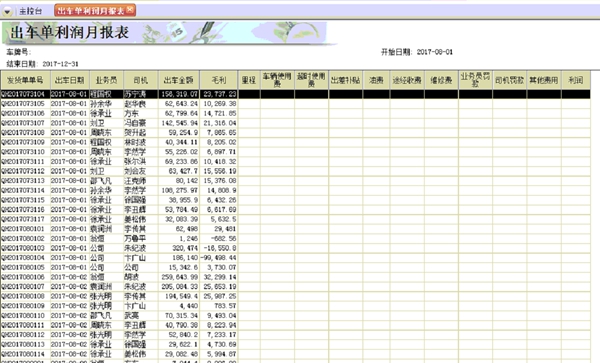Select order number QH2017080110
Viewport: 600px width, 363px height.
[23, 316]
